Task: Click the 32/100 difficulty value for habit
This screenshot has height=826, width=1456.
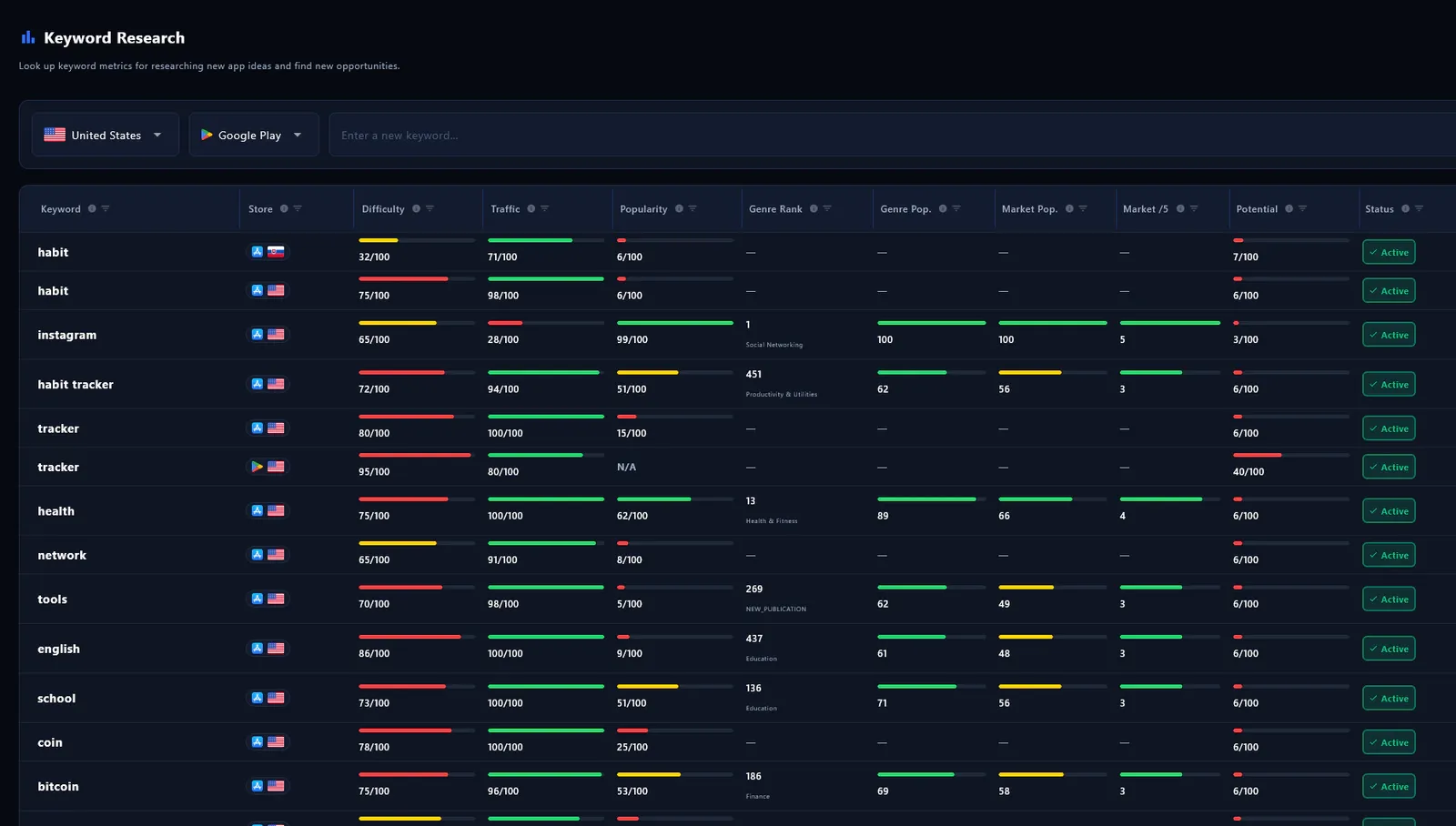Action: [x=374, y=257]
